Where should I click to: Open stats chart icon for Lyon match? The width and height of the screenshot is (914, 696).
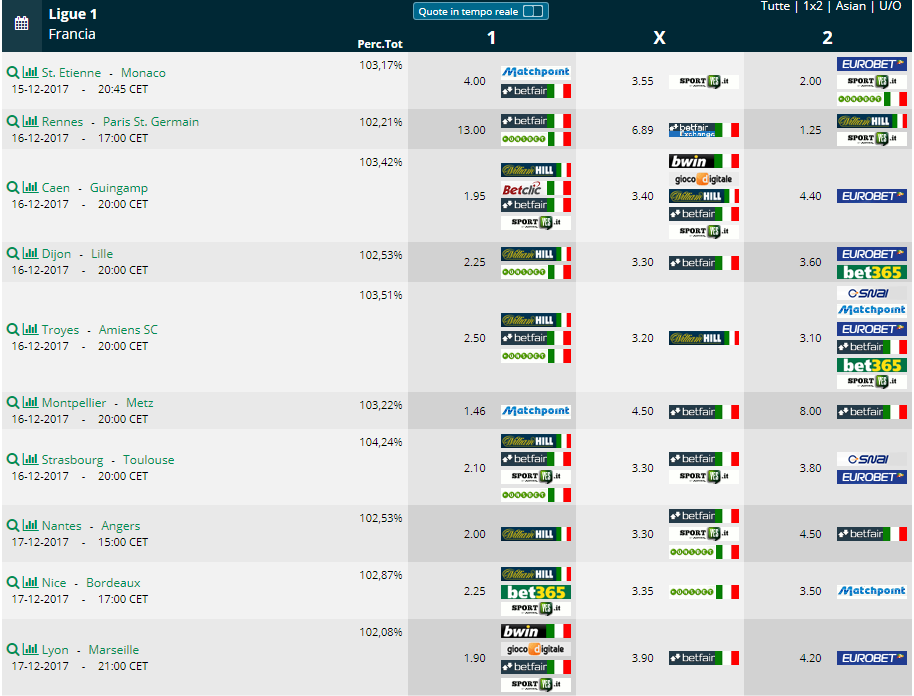point(30,649)
